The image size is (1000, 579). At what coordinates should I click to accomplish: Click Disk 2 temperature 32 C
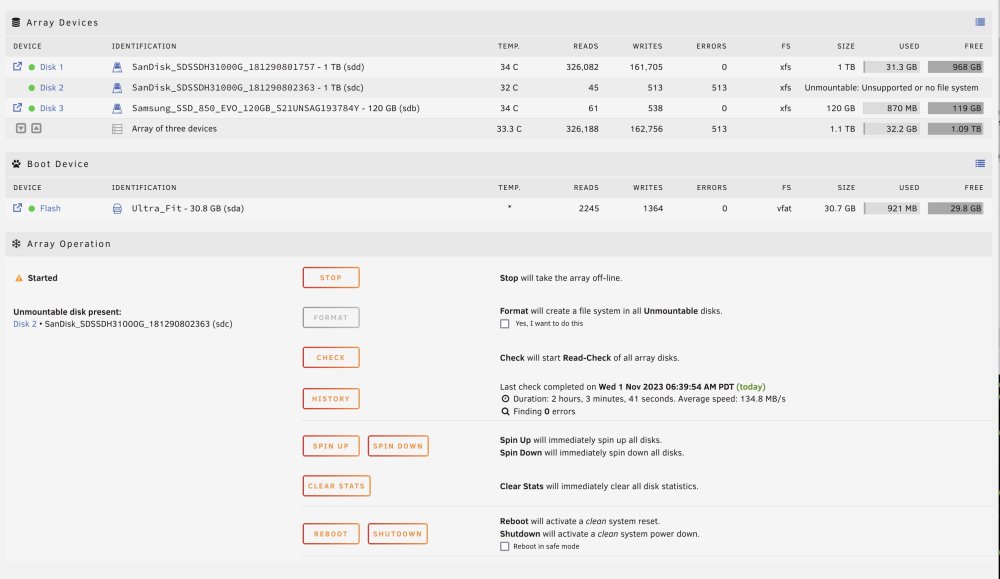(509, 87)
